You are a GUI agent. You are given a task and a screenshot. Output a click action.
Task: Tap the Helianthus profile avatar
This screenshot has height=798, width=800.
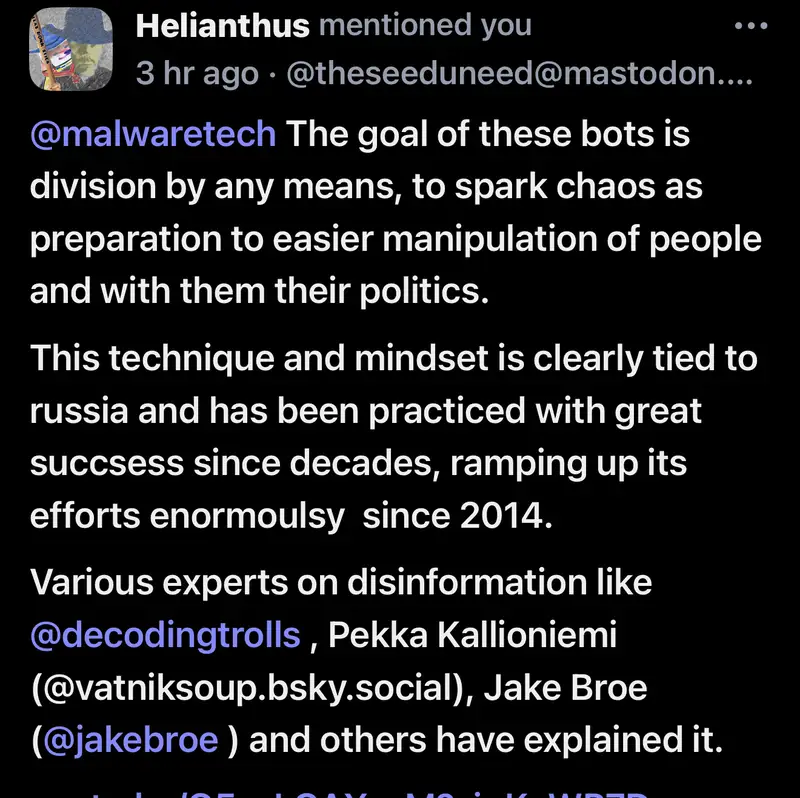[70, 48]
